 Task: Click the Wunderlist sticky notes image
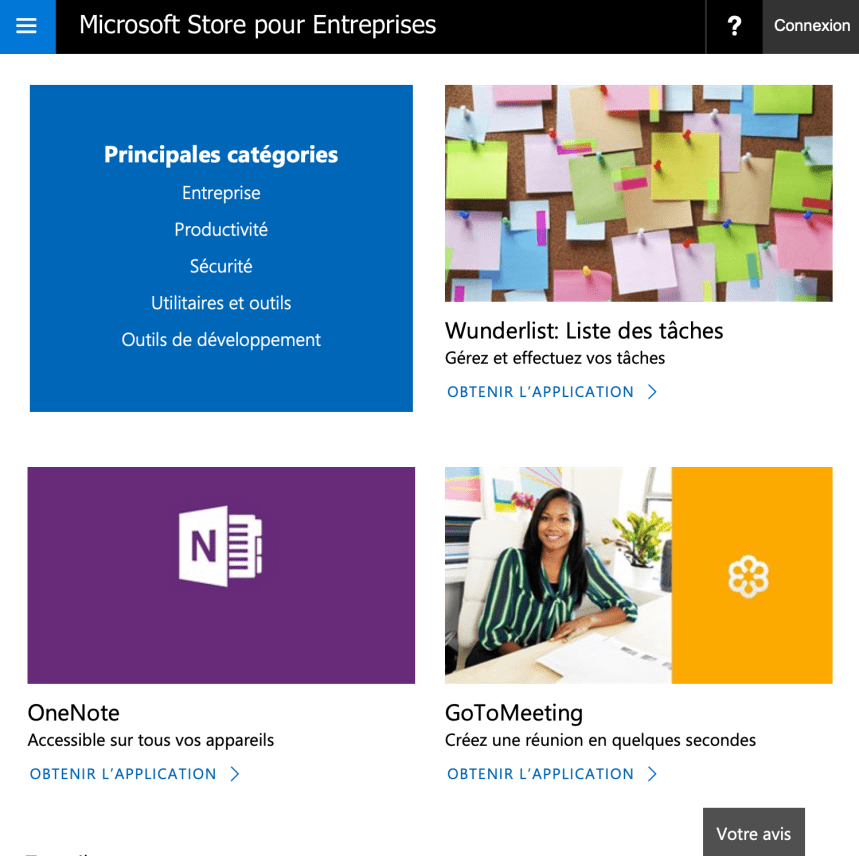tap(638, 192)
